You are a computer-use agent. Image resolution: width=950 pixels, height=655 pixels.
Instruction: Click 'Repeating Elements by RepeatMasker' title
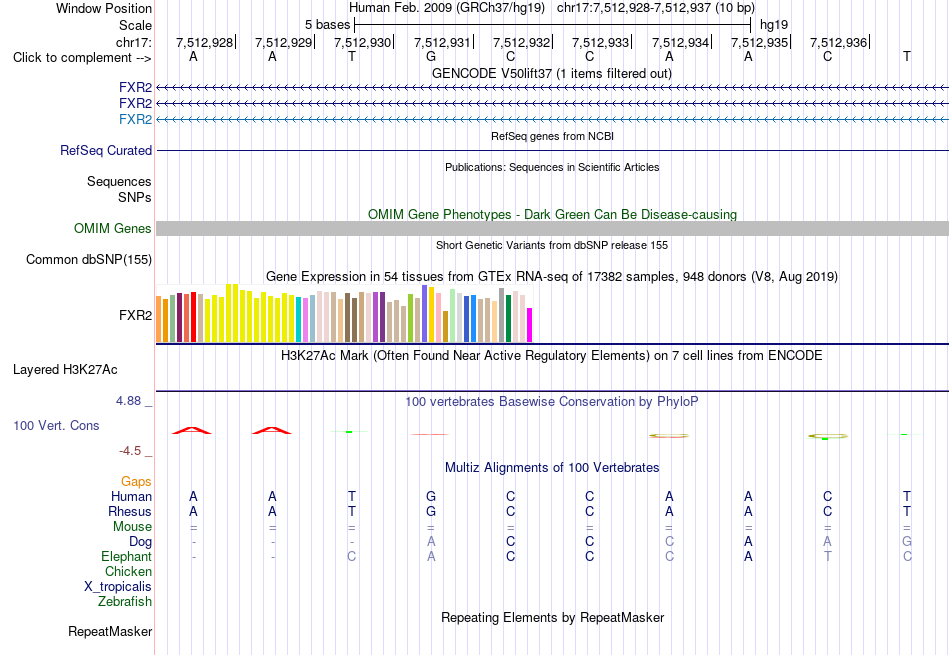[x=553, y=618]
